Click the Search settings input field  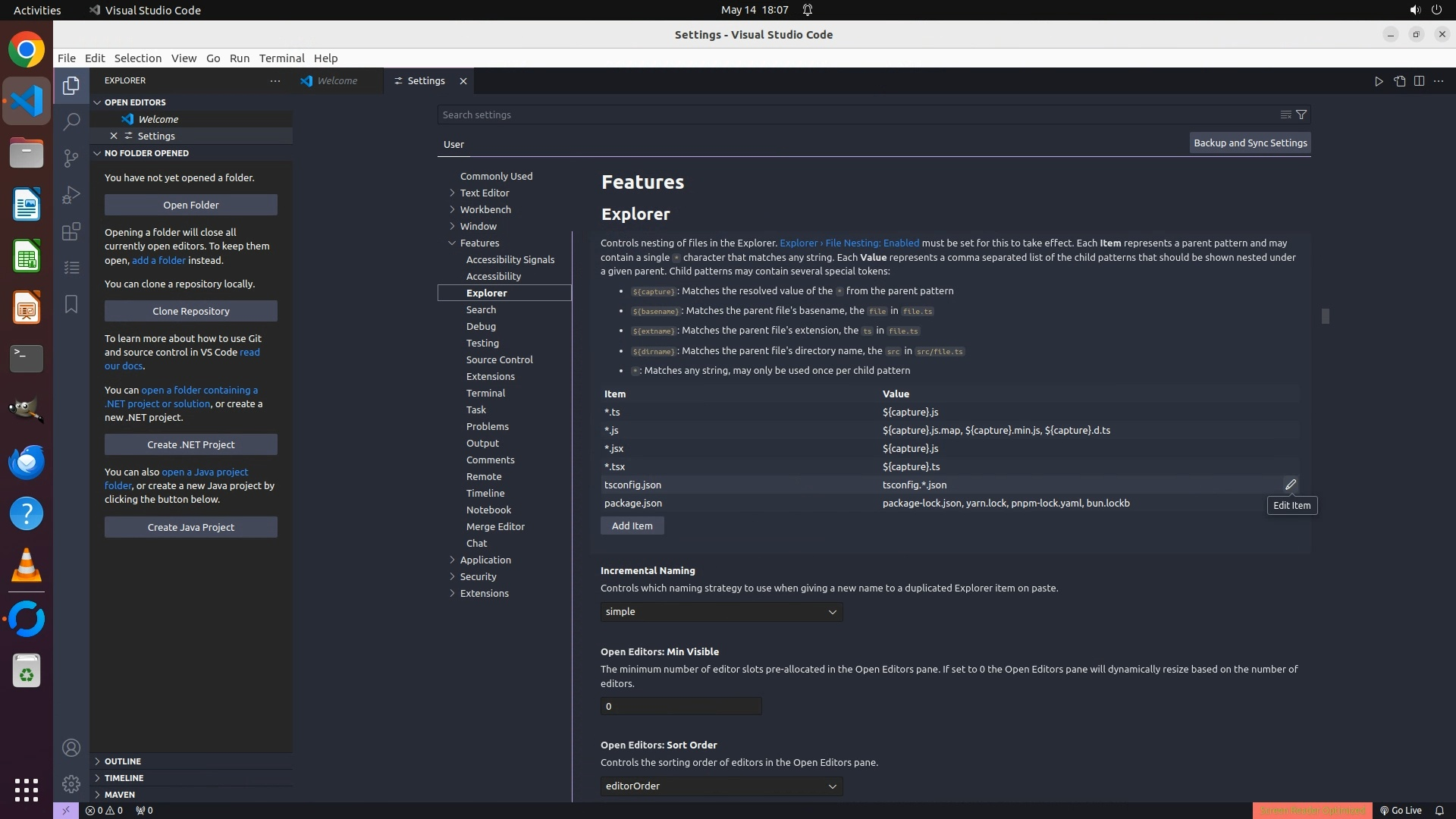[857, 115]
